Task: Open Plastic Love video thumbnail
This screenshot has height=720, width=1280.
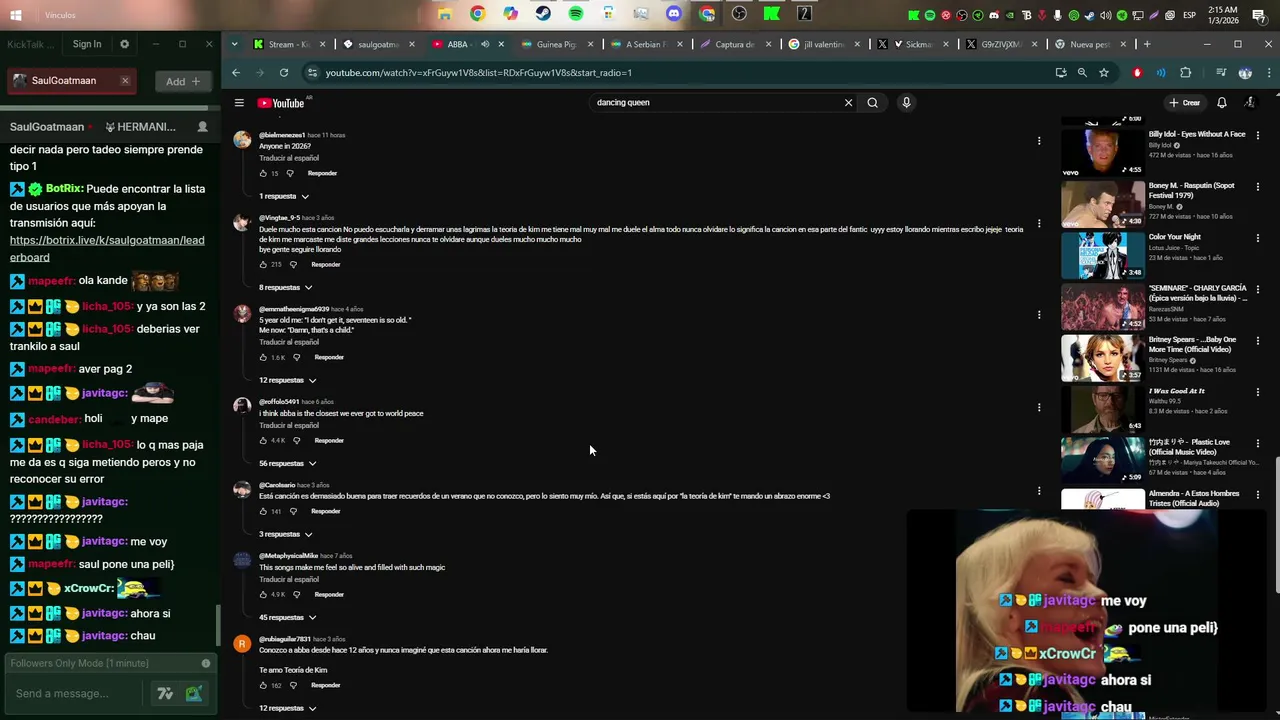Action: tap(1102, 460)
